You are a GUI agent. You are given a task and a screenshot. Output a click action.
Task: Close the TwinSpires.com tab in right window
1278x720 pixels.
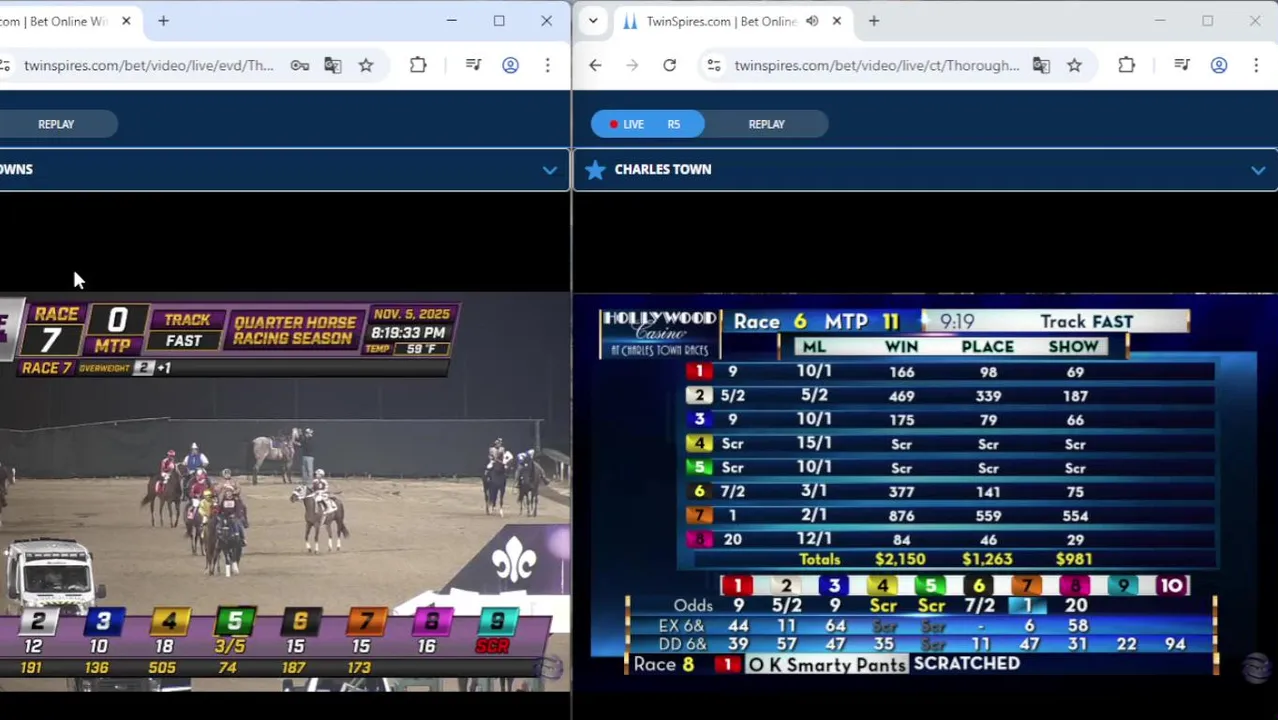(837, 21)
